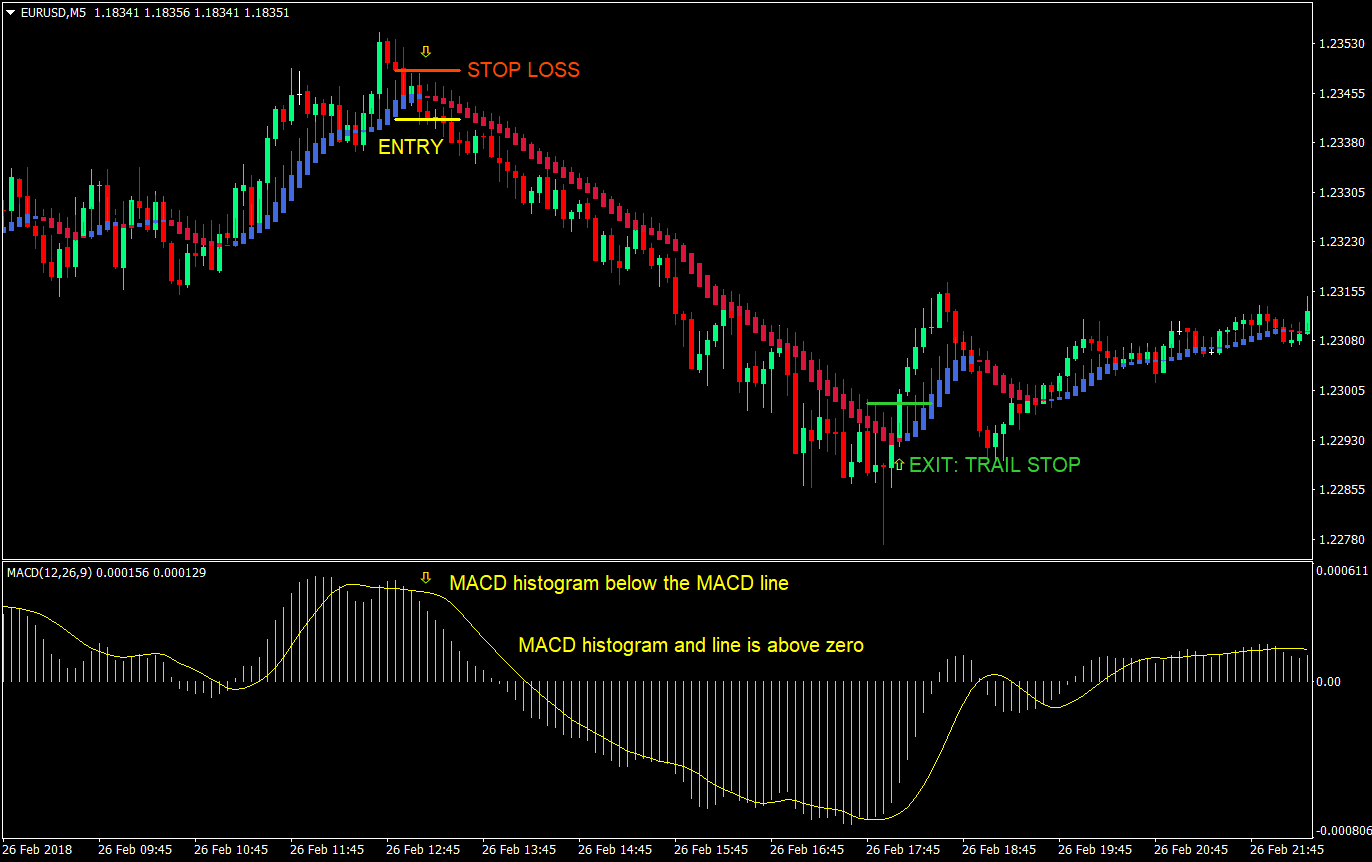Select the red stop loss horizontal line
Image resolution: width=1372 pixels, height=862 pixels.
point(428,70)
